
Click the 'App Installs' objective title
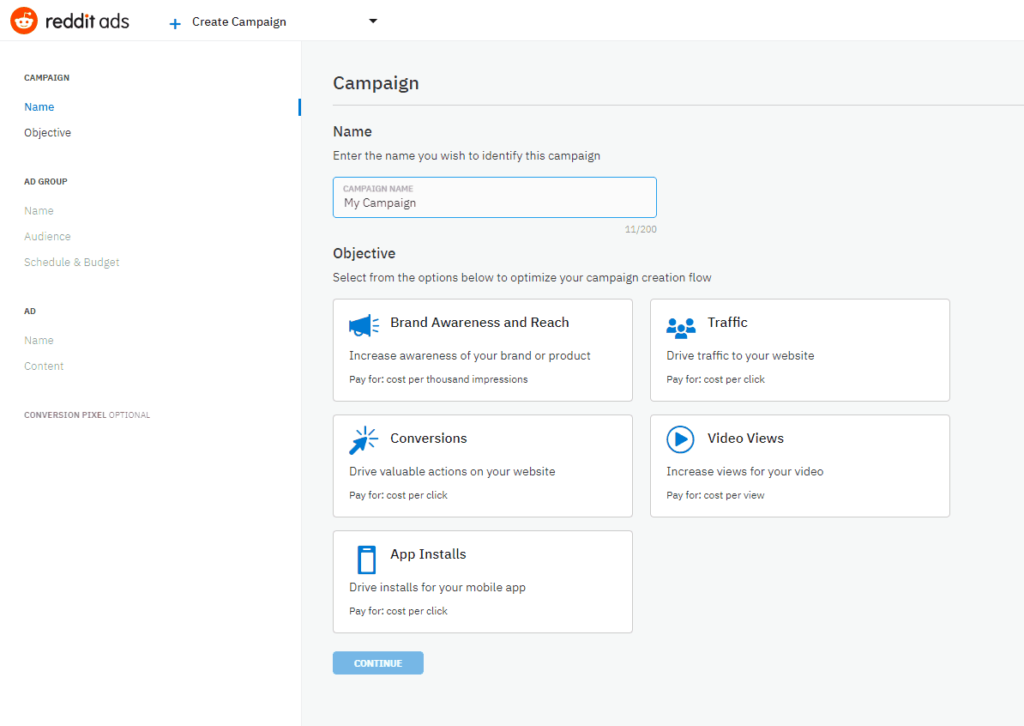tap(428, 554)
